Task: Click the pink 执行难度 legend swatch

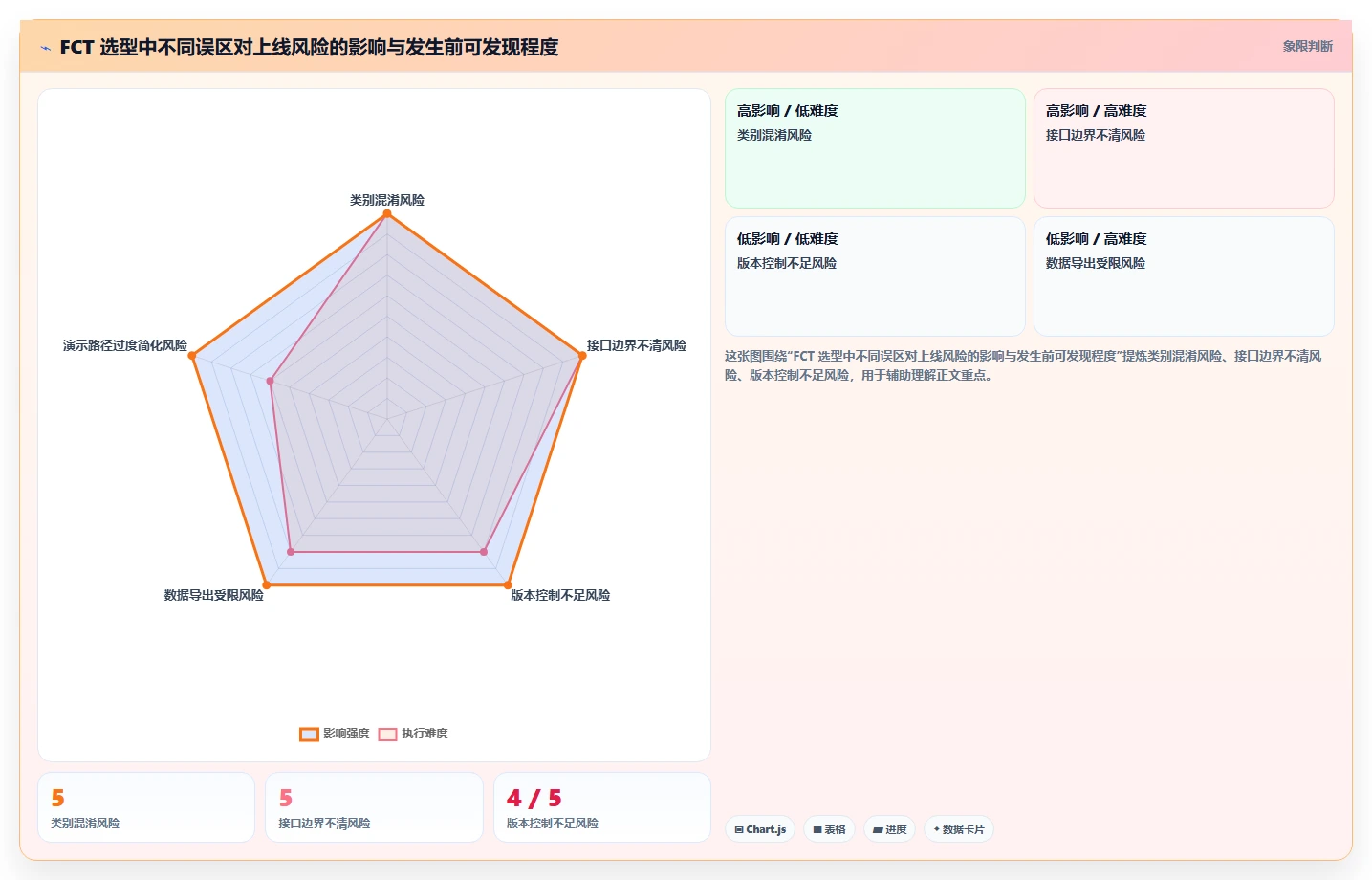Action: [387, 734]
